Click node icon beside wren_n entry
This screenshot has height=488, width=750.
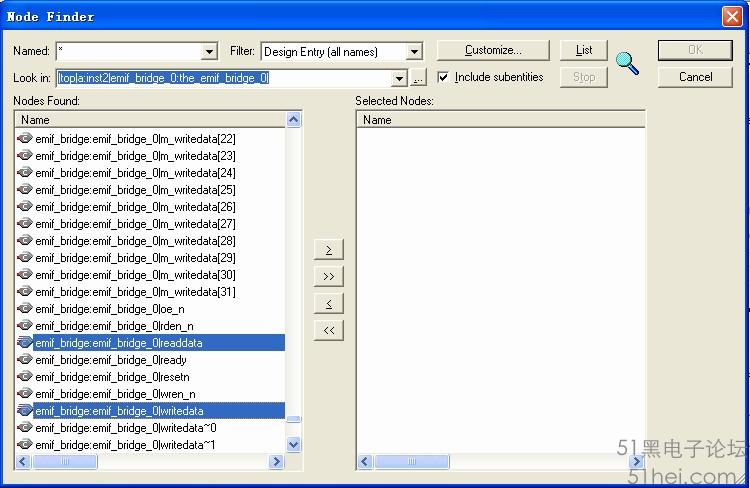tap(25, 393)
